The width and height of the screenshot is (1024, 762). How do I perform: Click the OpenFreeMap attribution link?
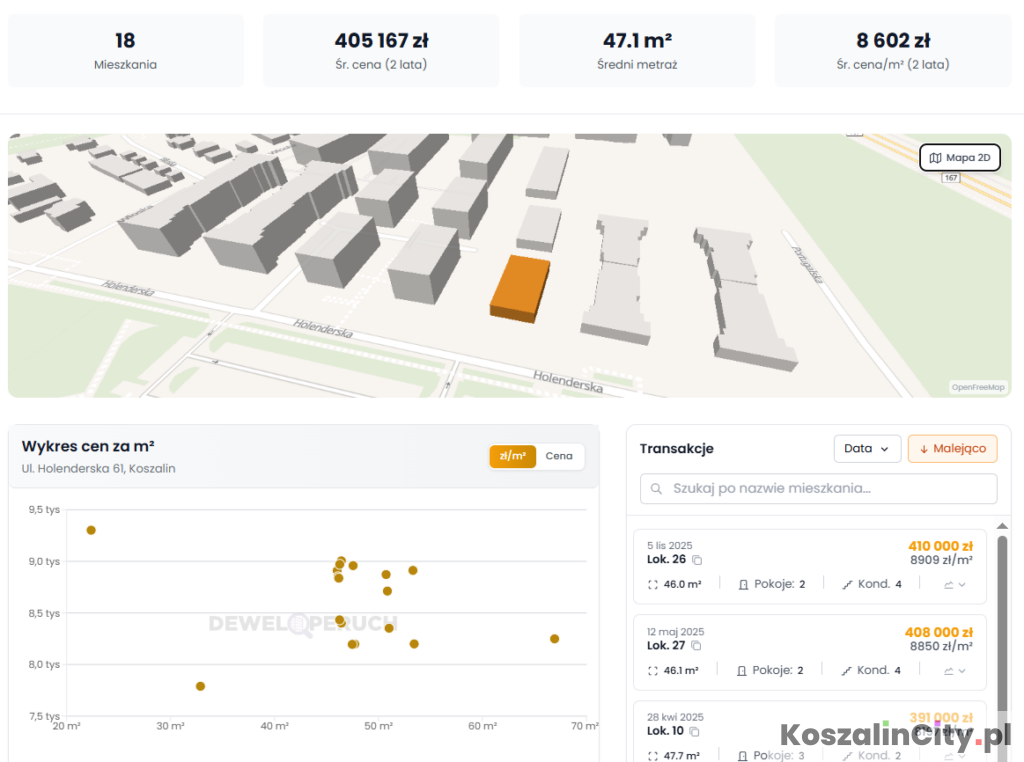point(977,387)
